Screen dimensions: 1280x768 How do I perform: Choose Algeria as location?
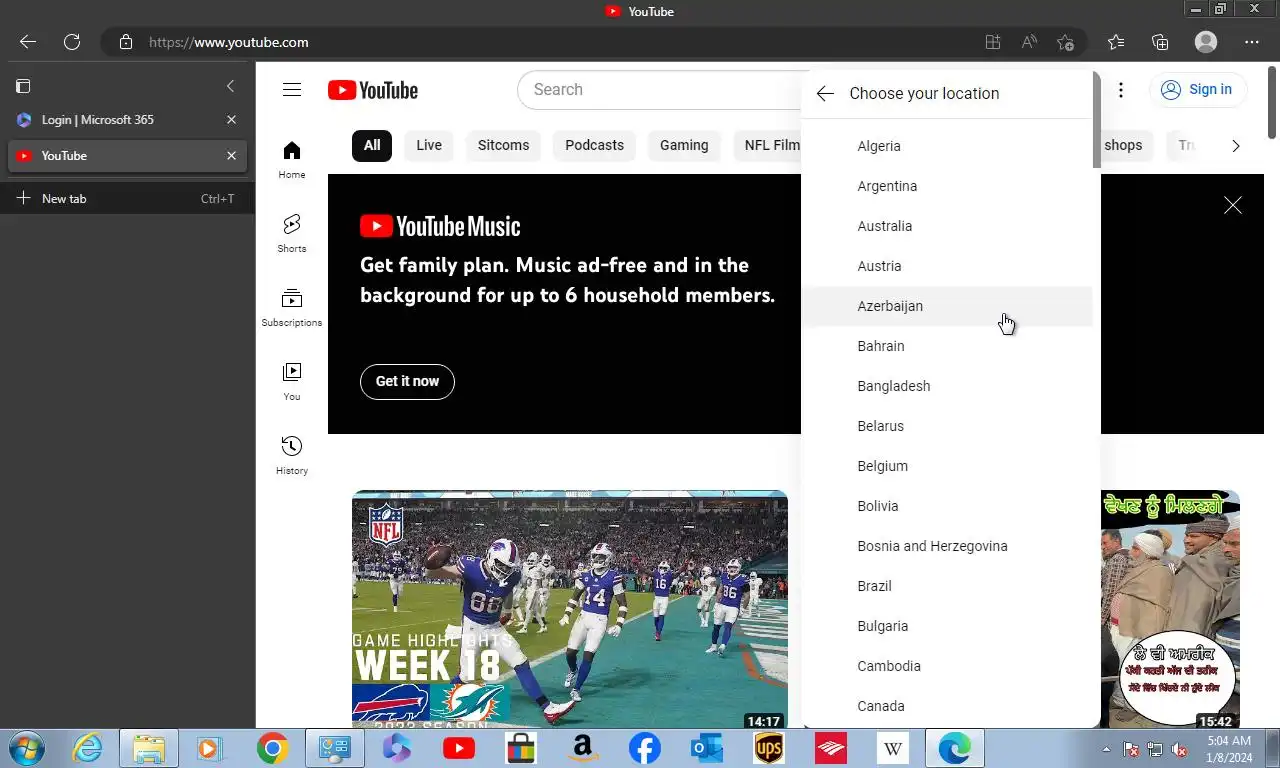[x=947, y=146]
